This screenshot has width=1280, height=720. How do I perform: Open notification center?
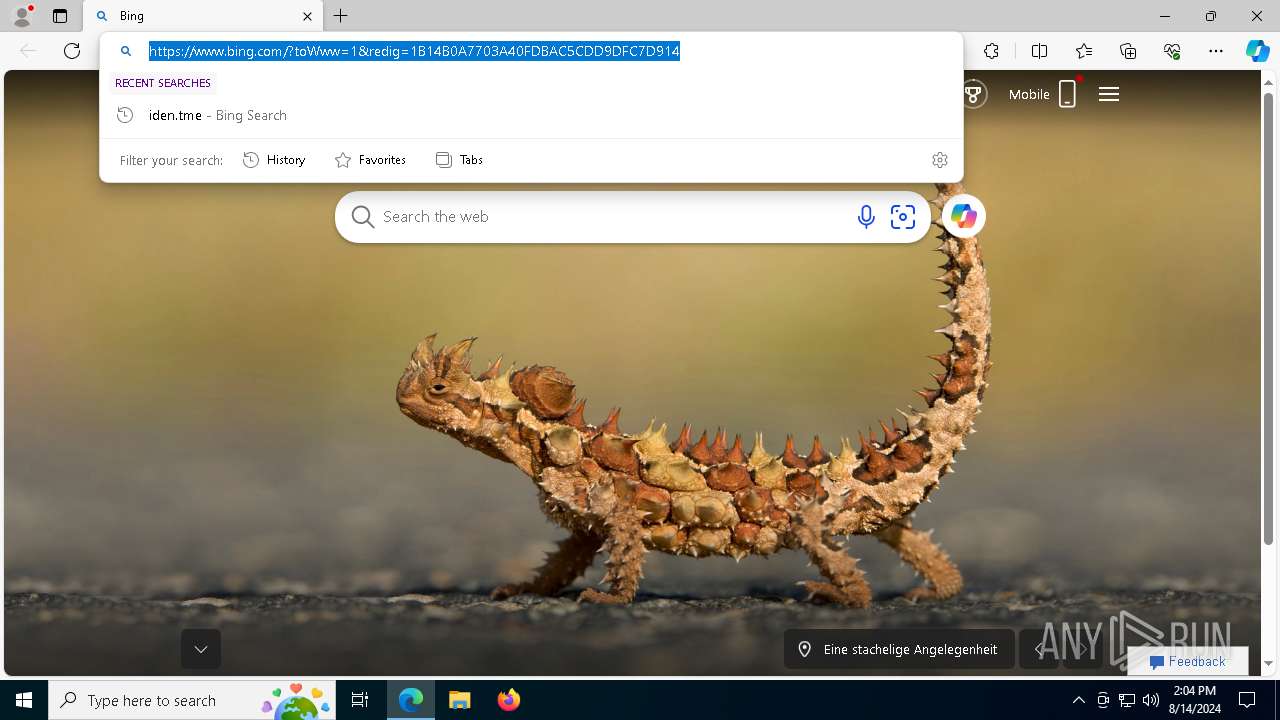pyautogui.click(x=1247, y=700)
